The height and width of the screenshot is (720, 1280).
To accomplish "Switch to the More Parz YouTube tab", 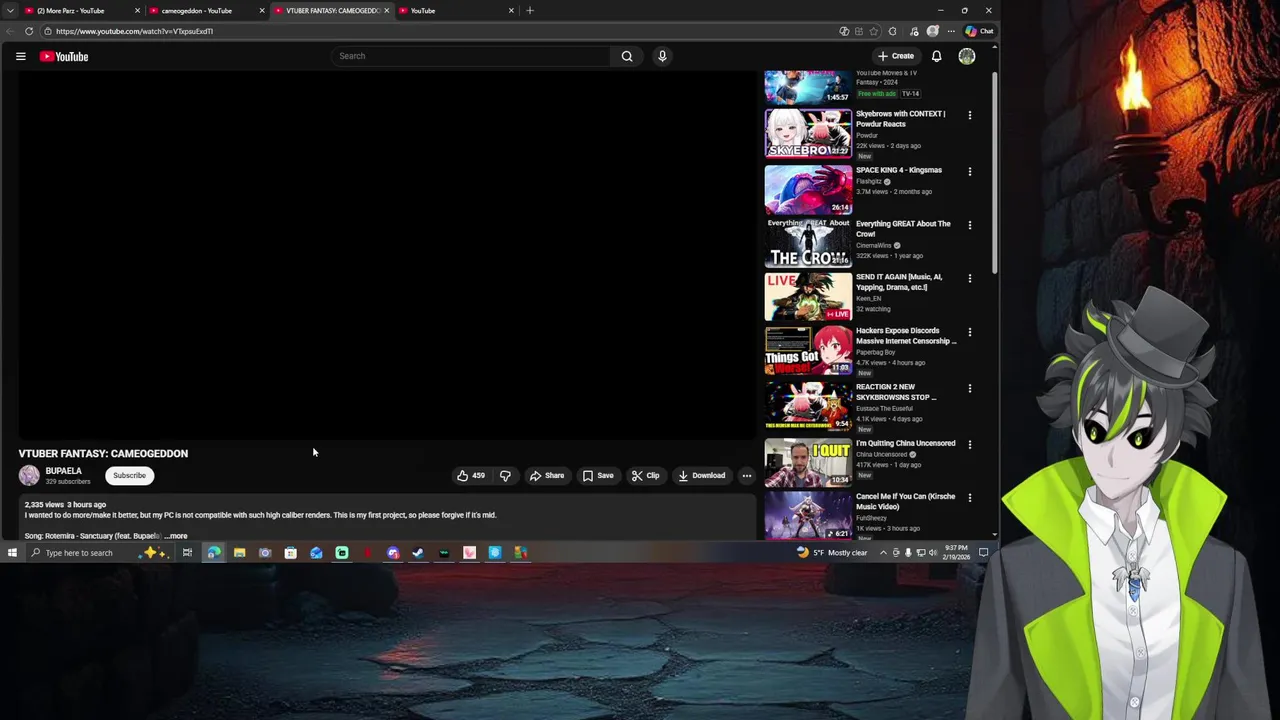I will (x=82, y=11).
